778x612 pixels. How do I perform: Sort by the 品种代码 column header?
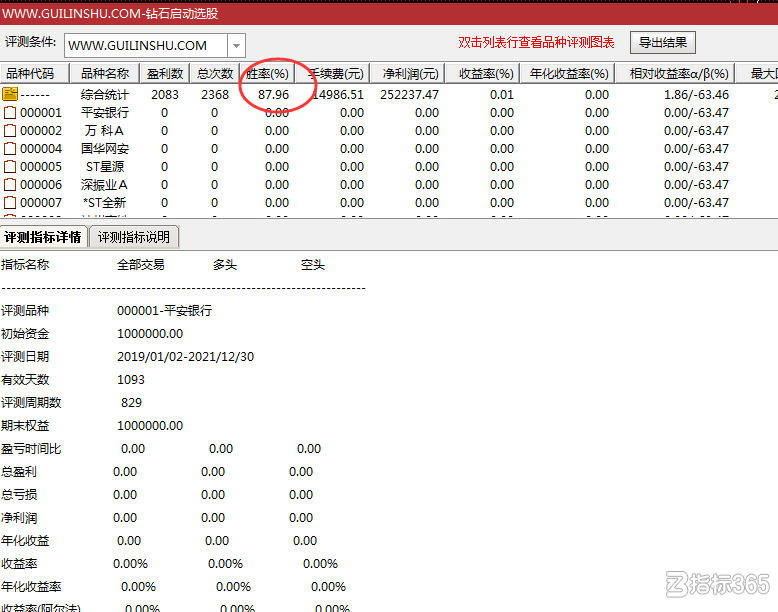coord(34,74)
